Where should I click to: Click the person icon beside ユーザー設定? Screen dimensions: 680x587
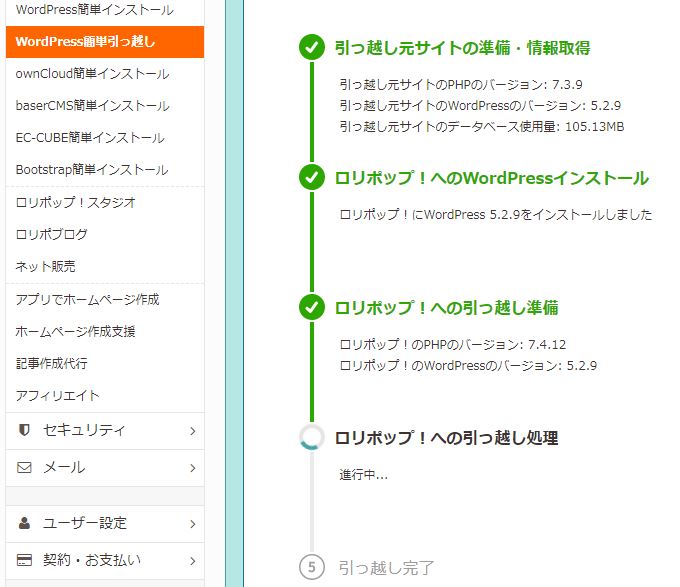(x=24, y=523)
